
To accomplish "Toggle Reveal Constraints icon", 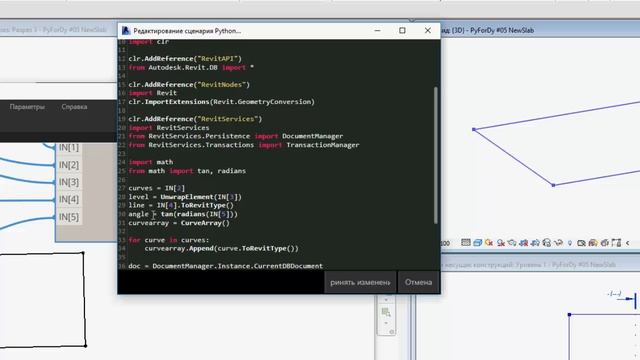I will click(616, 243).
